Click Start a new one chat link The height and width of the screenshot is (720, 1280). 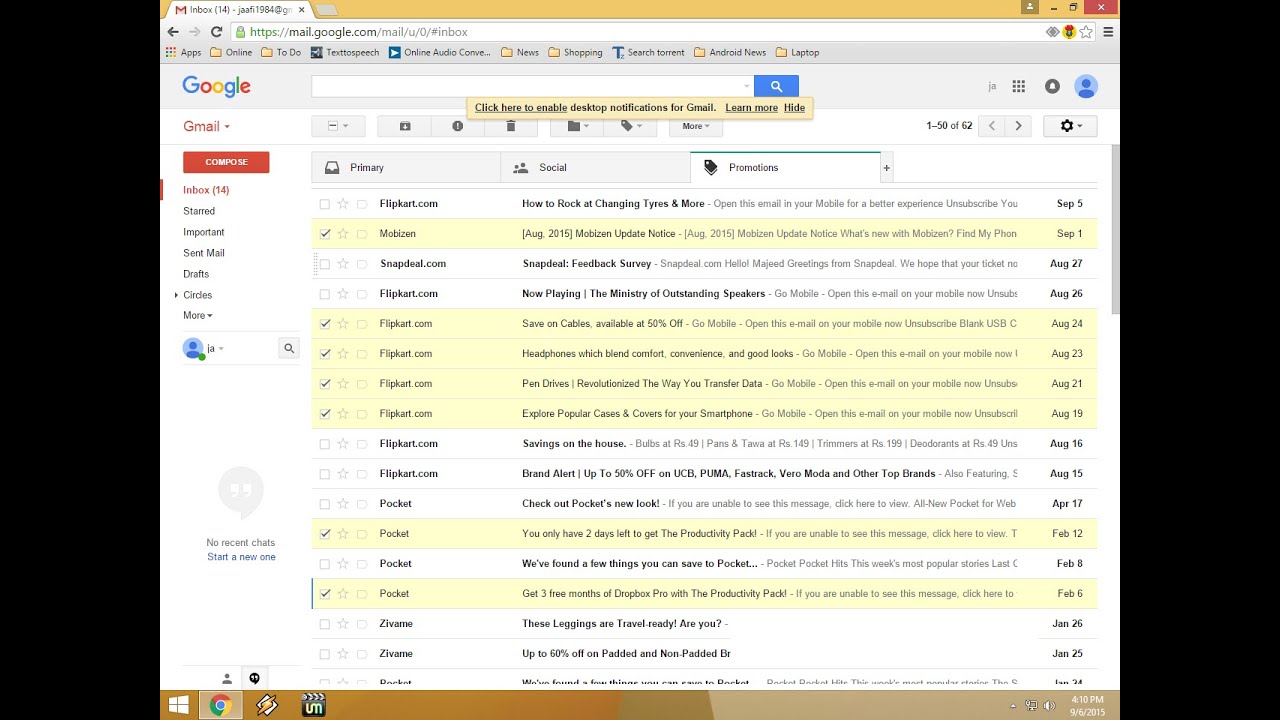[x=241, y=557]
